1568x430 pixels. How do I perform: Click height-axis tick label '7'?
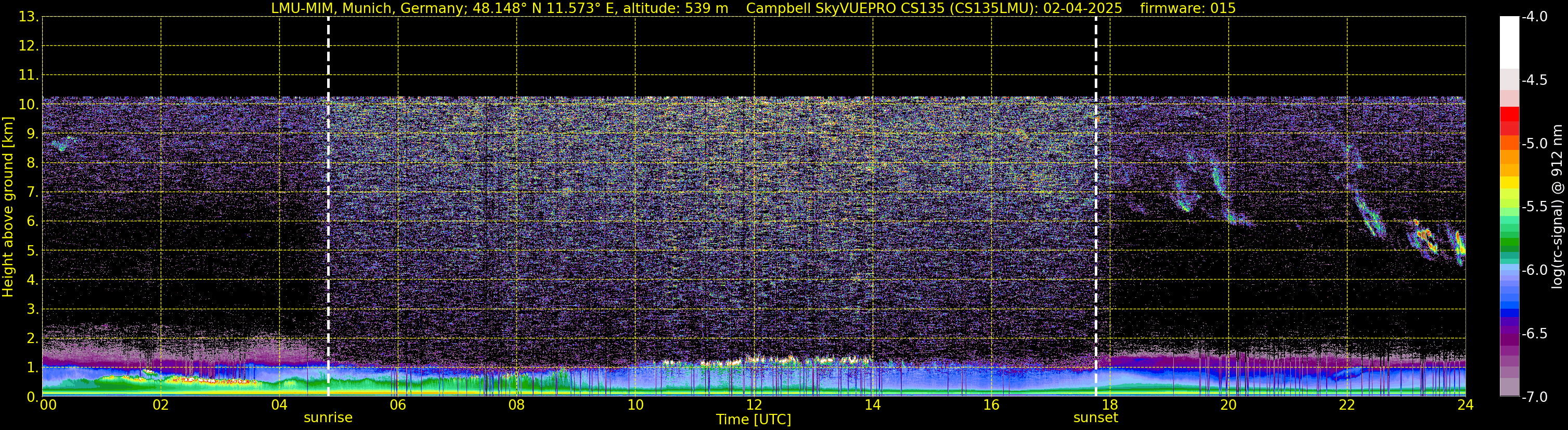coord(32,193)
